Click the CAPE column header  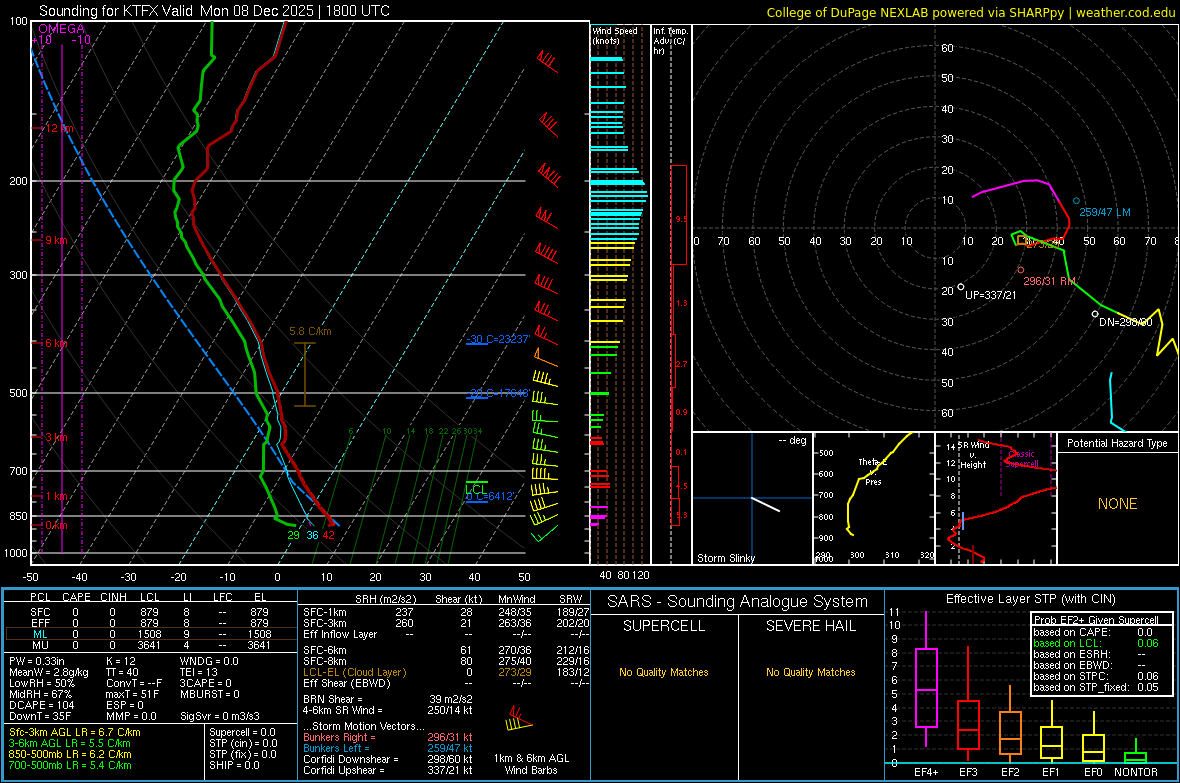pyautogui.click(x=76, y=597)
